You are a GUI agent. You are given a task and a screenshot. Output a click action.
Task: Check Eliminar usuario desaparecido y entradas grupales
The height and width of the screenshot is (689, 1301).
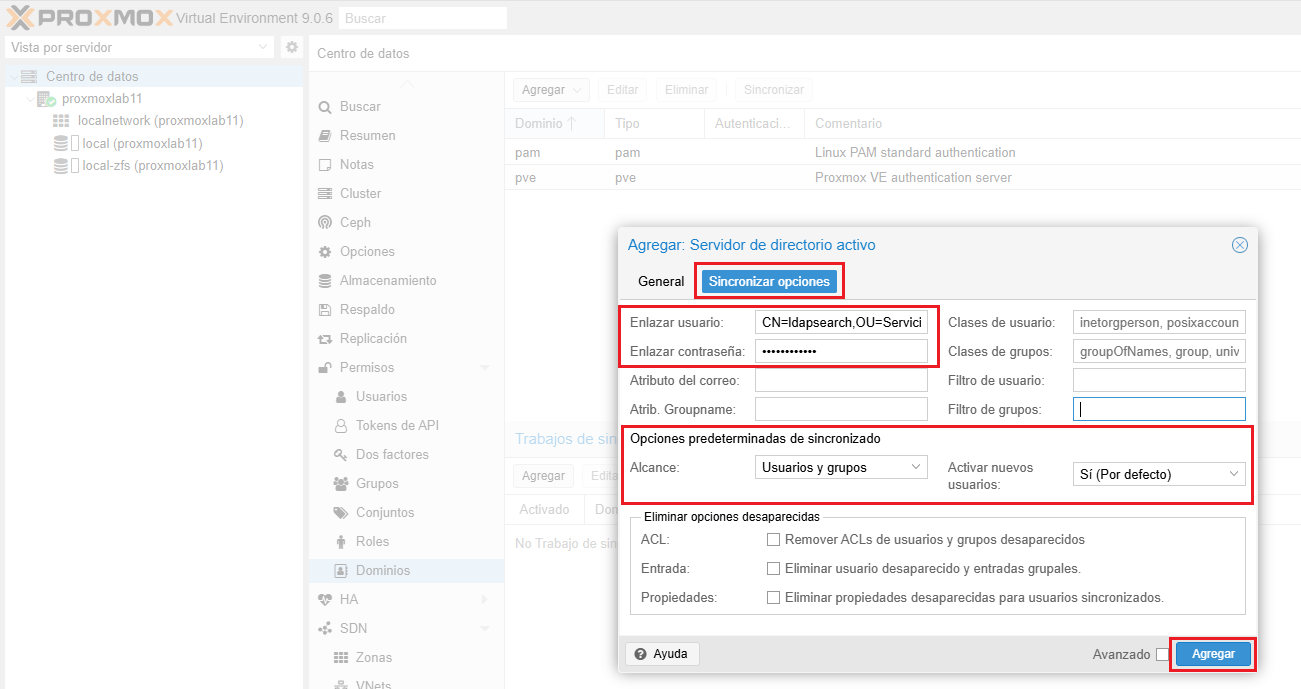(773, 568)
